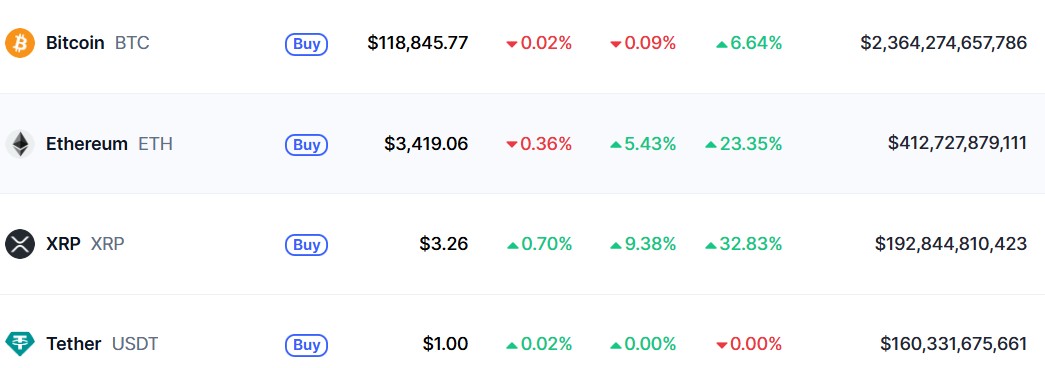
Task: Click Ethereum price $3,419.06
Action: (427, 144)
